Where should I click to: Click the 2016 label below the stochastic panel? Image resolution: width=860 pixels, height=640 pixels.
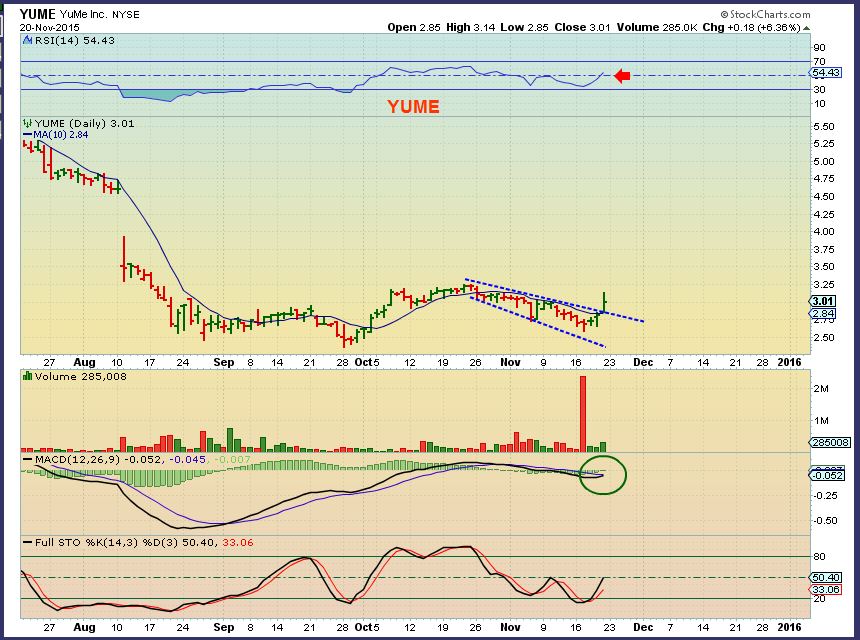790,627
